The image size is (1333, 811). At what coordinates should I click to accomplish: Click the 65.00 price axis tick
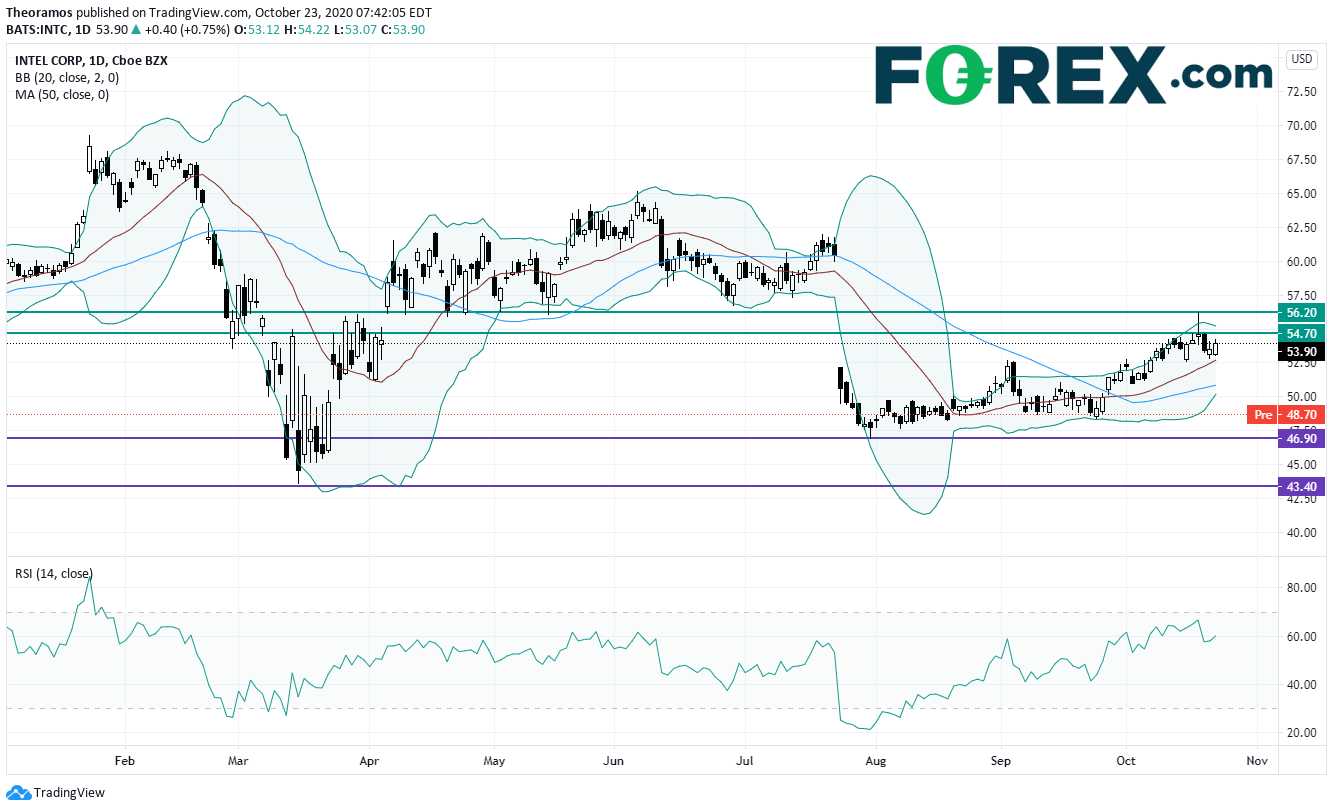(1301, 193)
